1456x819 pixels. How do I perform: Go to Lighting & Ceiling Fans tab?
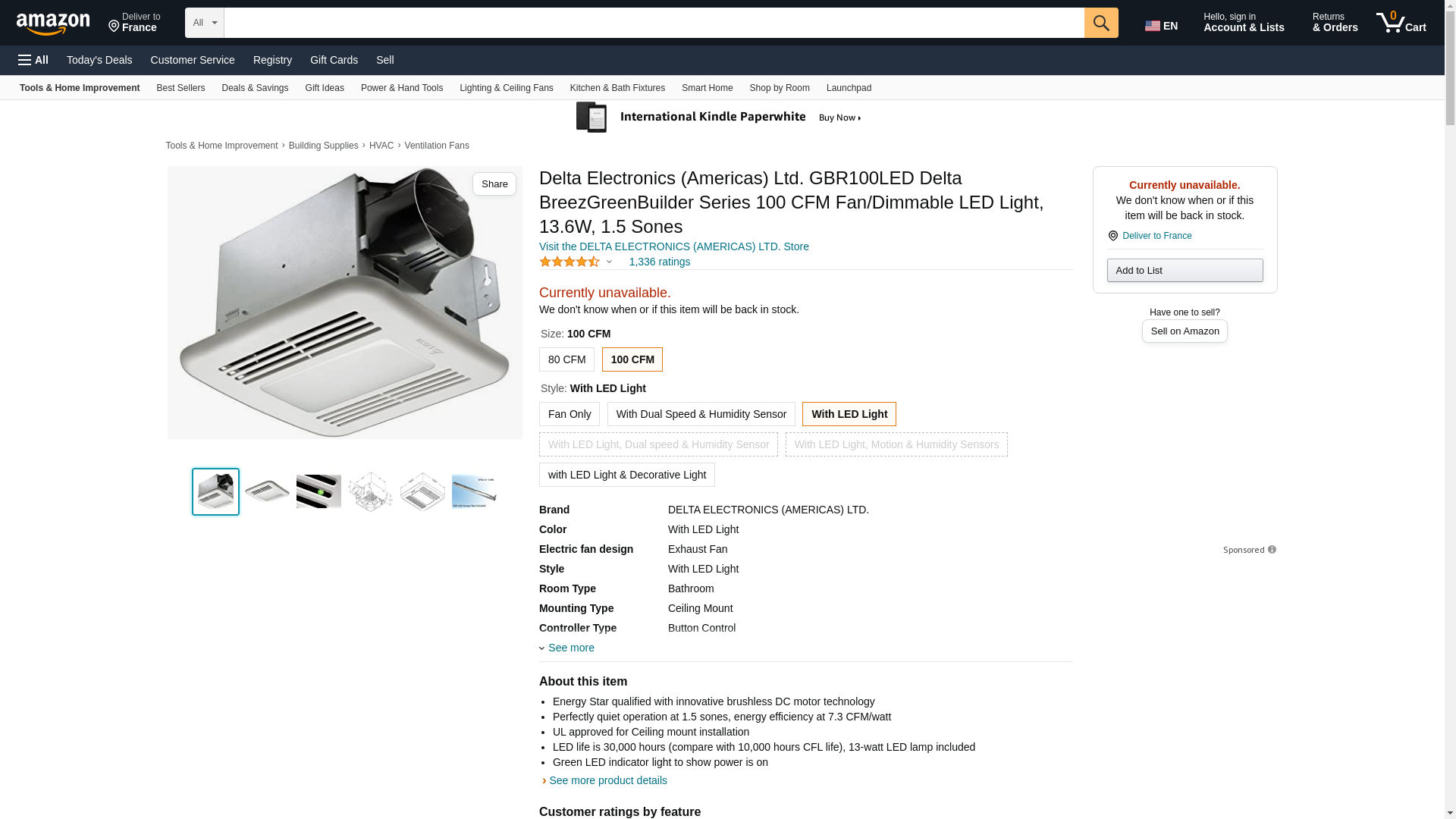[506, 88]
